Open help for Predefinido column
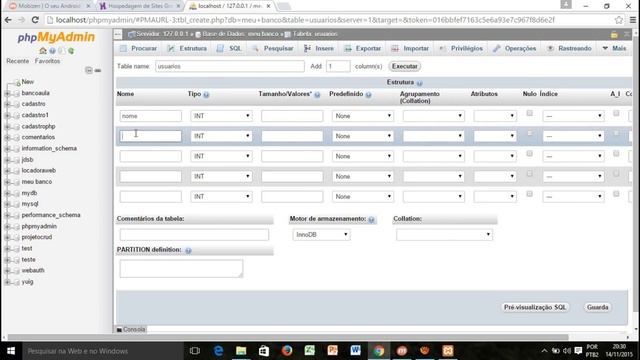 pyautogui.click(x=368, y=95)
